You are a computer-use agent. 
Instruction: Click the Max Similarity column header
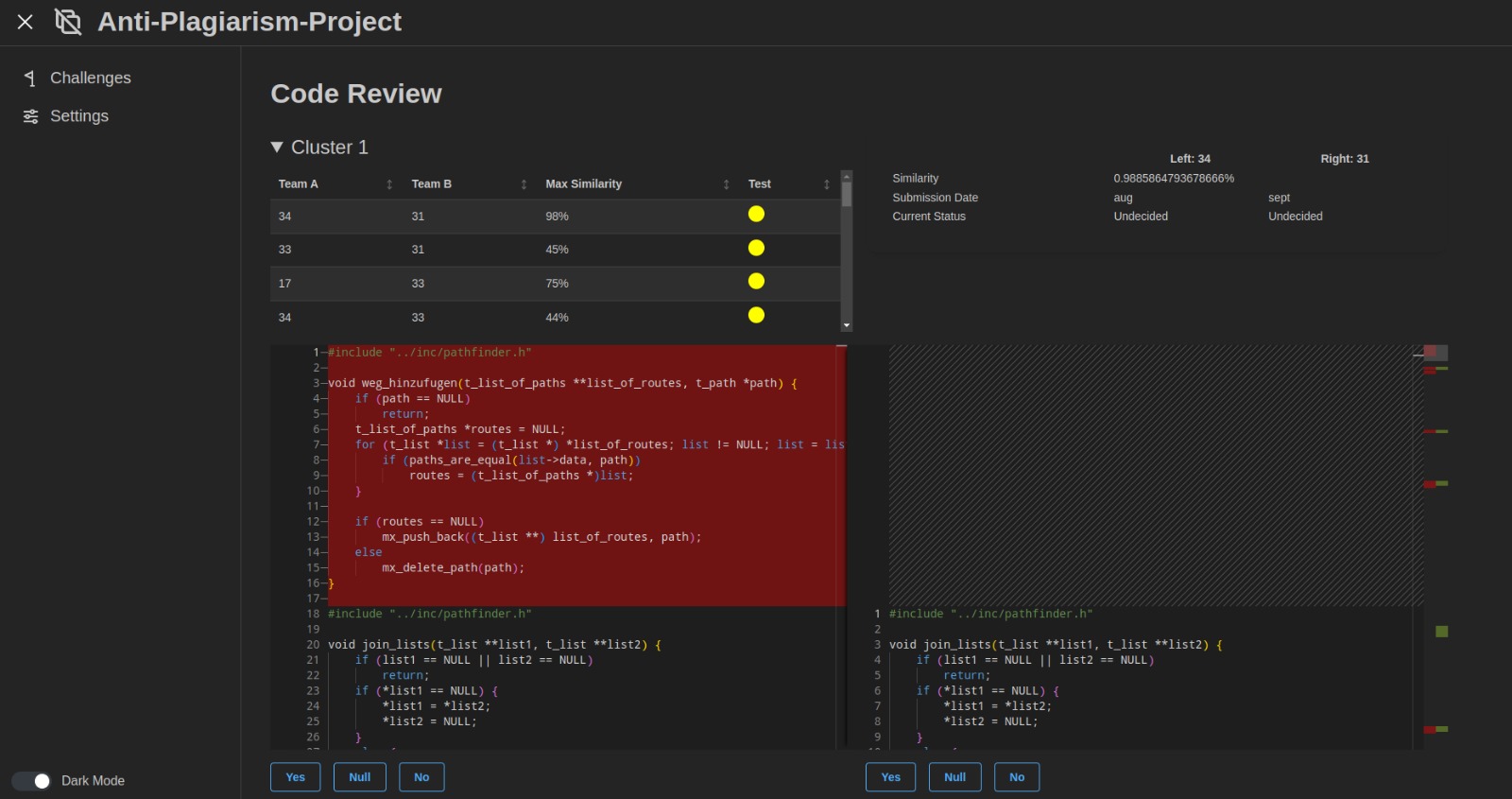click(x=584, y=184)
